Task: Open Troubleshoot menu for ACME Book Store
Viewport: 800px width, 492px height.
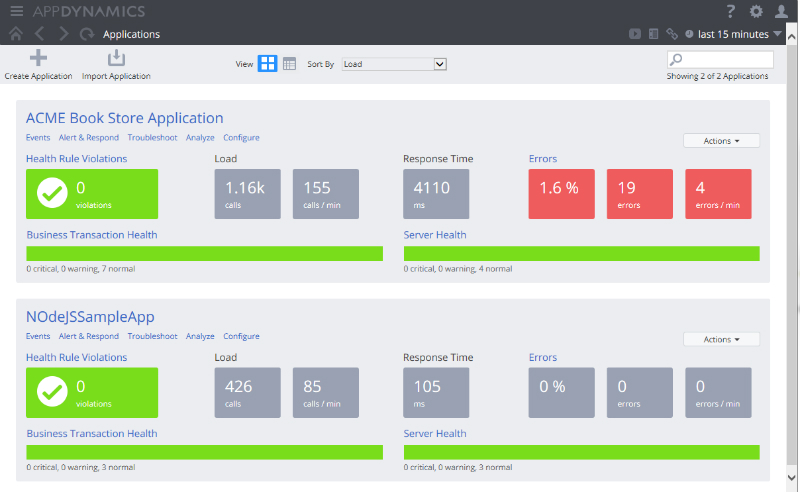Action: click(152, 138)
